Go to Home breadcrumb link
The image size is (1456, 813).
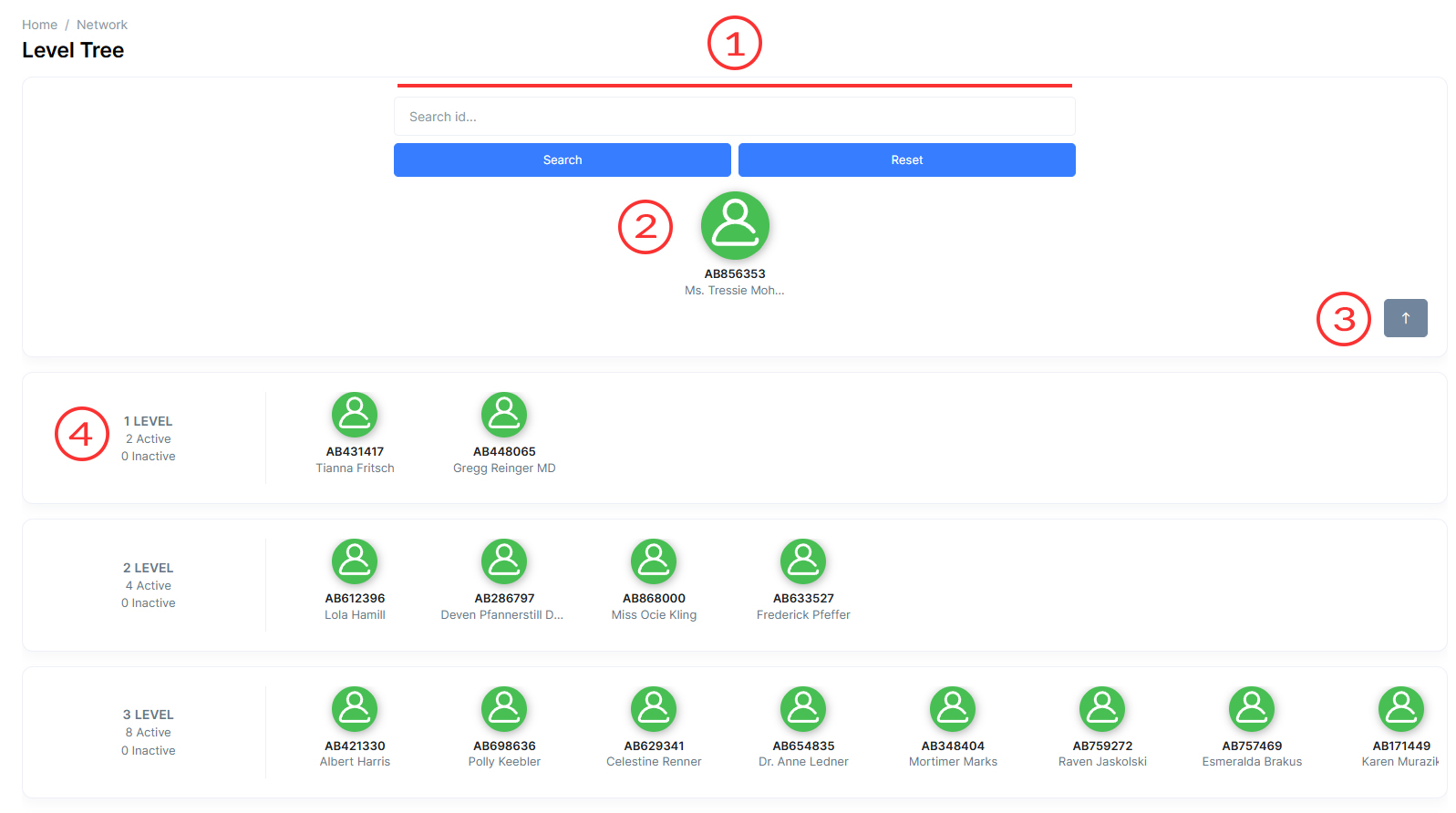(x=39, y=25)
